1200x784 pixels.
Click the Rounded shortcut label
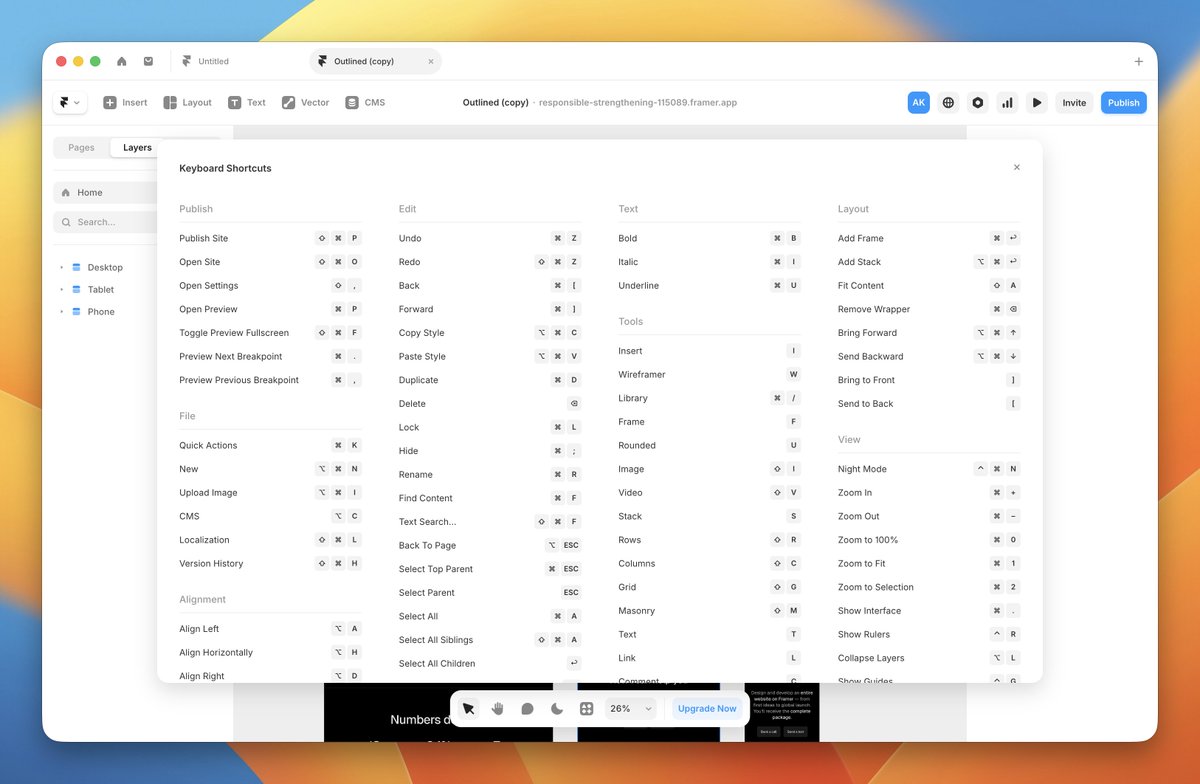(637, 445)
